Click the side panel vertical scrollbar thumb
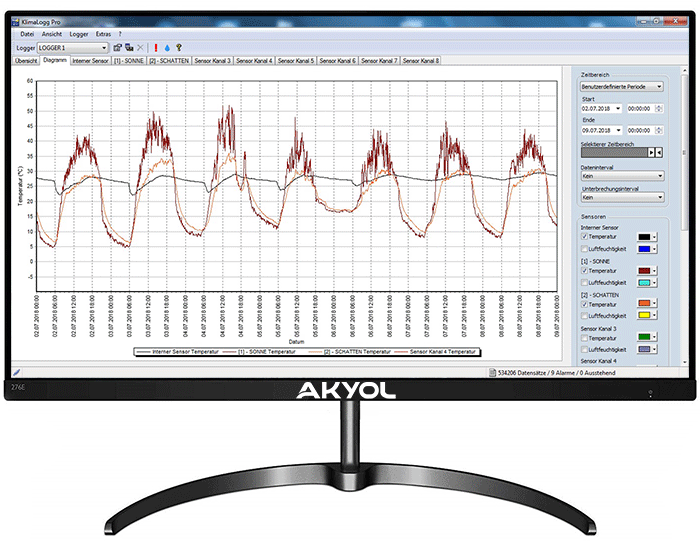The height and width of the screenshot is (541, 700). pyautogui.click(x=684, y=153)
